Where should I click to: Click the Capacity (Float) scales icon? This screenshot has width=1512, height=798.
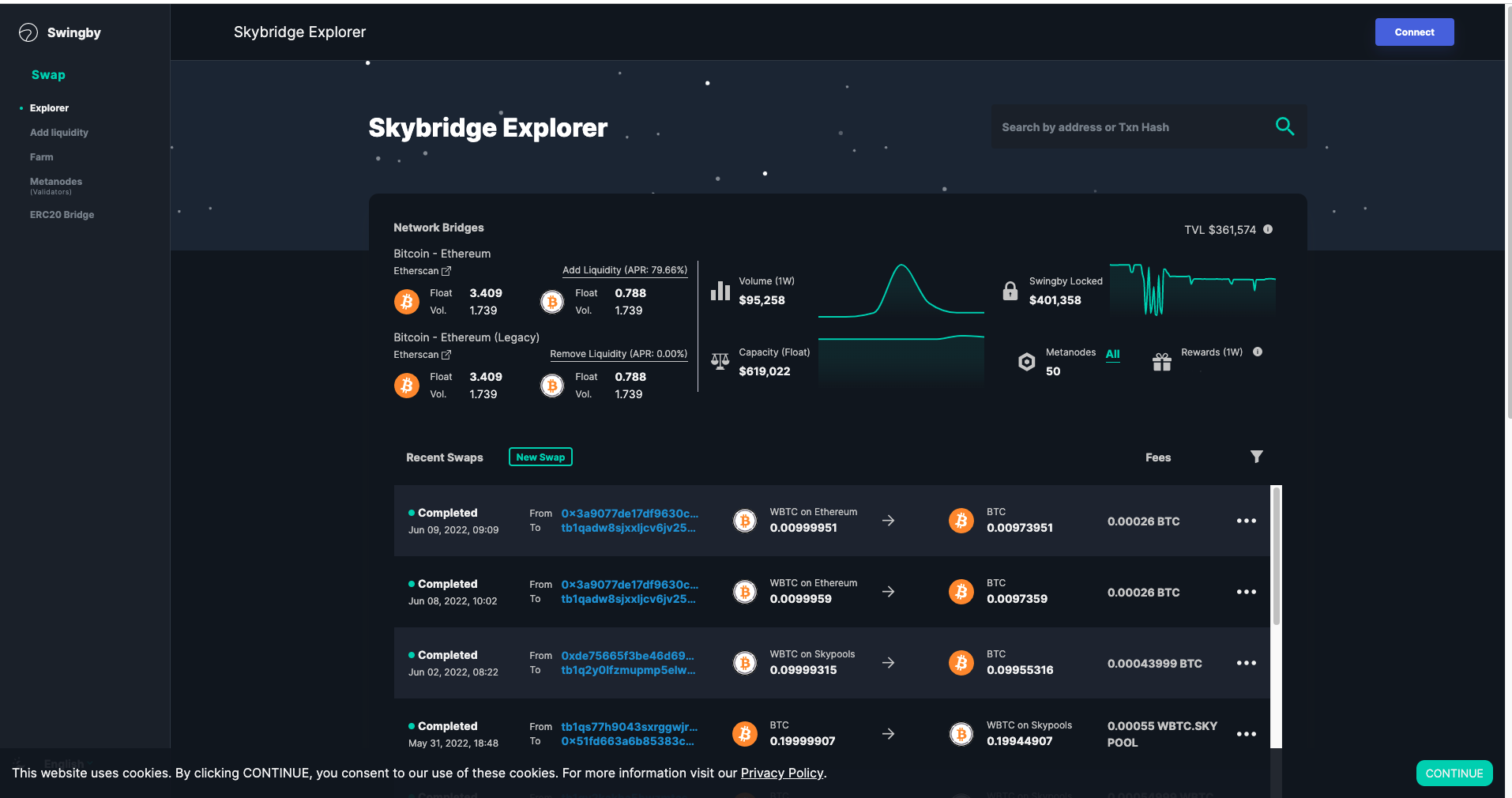tap(720, 362)
